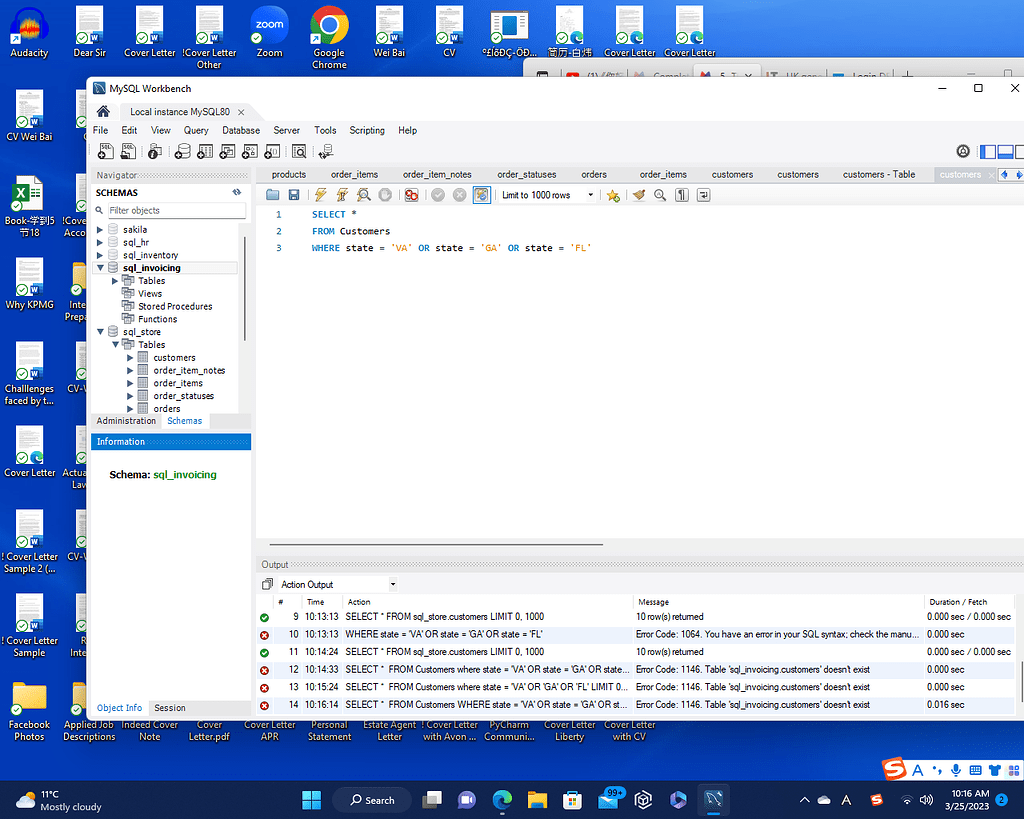Screen dimensions: 1024x819
Task: Save the SQL script with the save icon
Action: [292, 194]
